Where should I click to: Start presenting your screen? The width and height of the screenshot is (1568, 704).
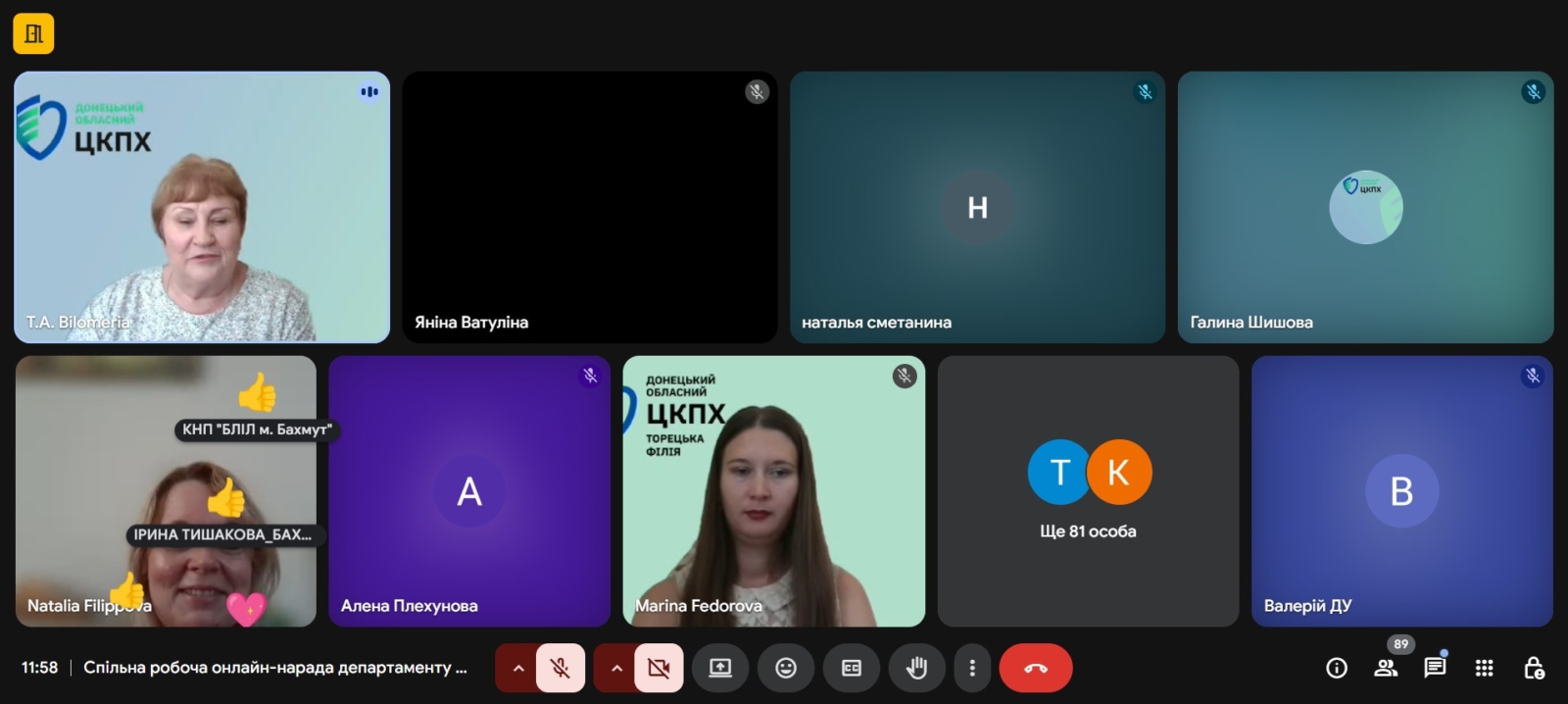720,668
